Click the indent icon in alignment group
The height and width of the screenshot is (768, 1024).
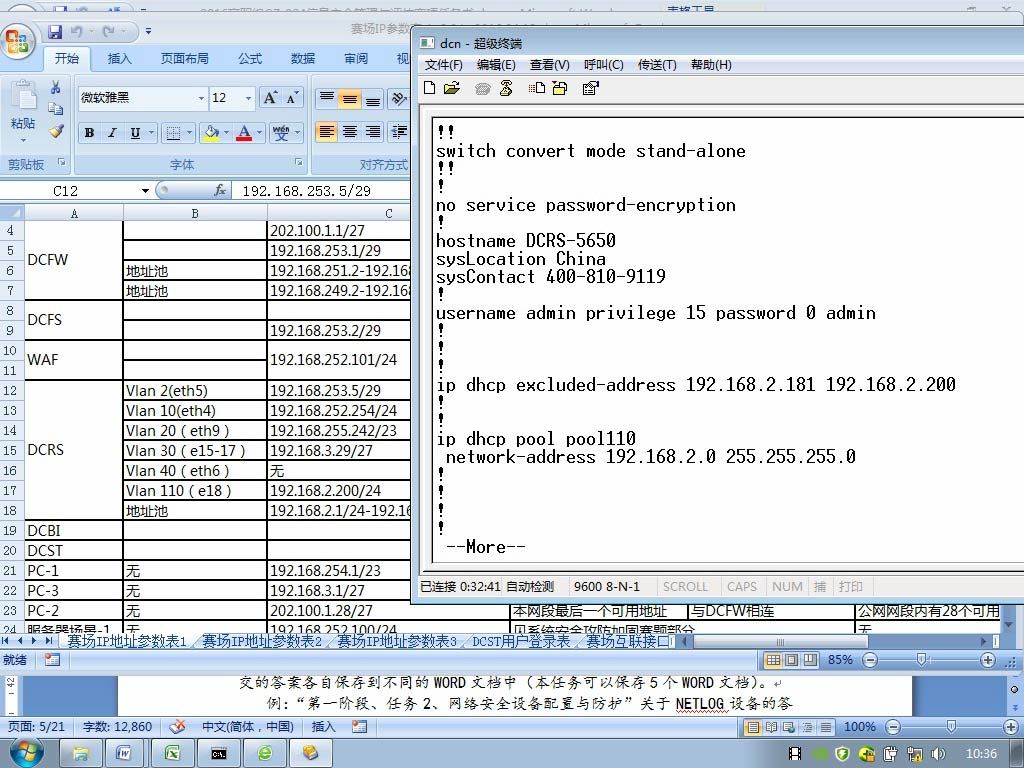(x=398, y=132)
